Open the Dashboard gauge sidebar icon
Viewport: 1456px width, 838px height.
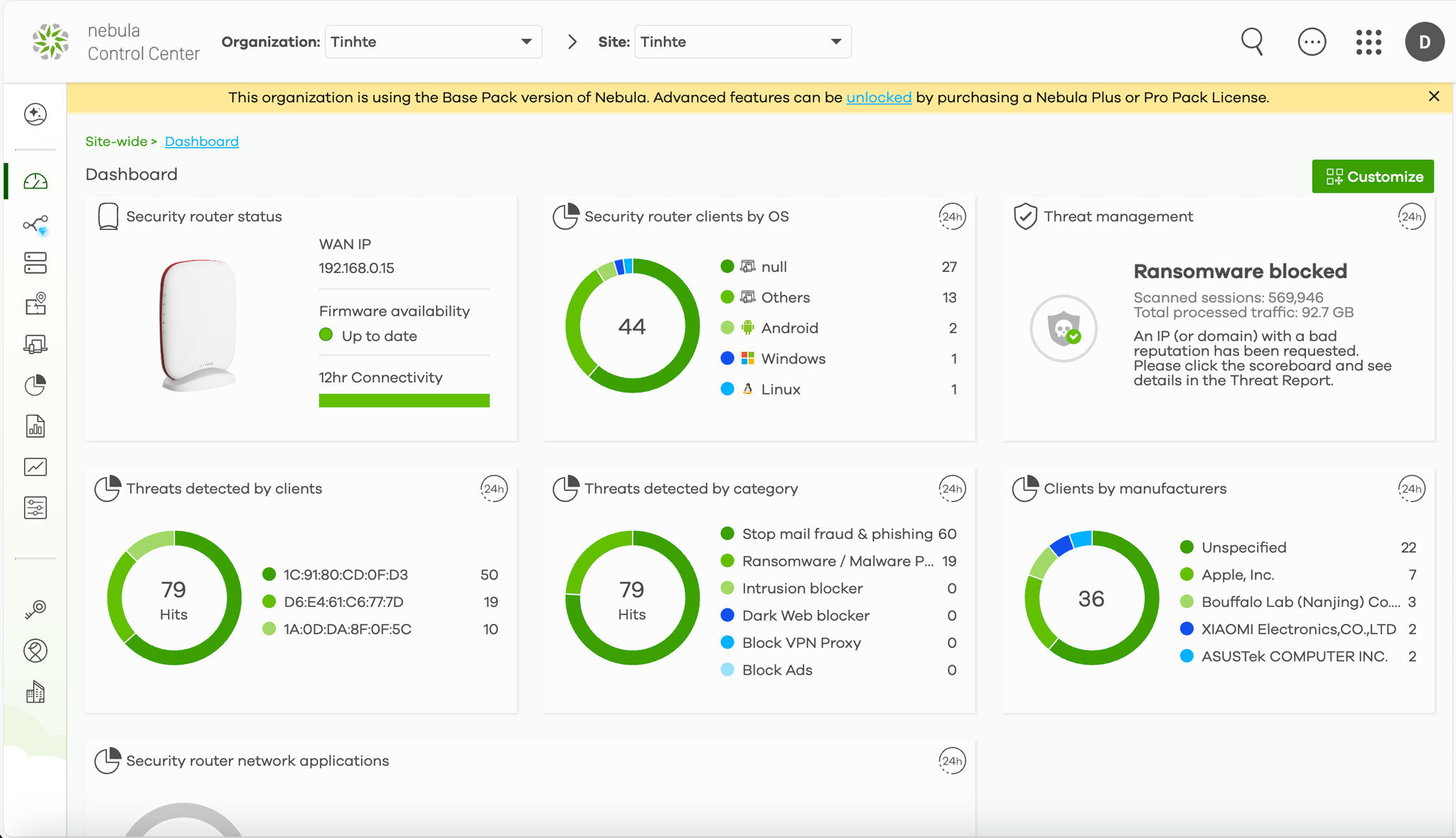click(x=36, y=182)
